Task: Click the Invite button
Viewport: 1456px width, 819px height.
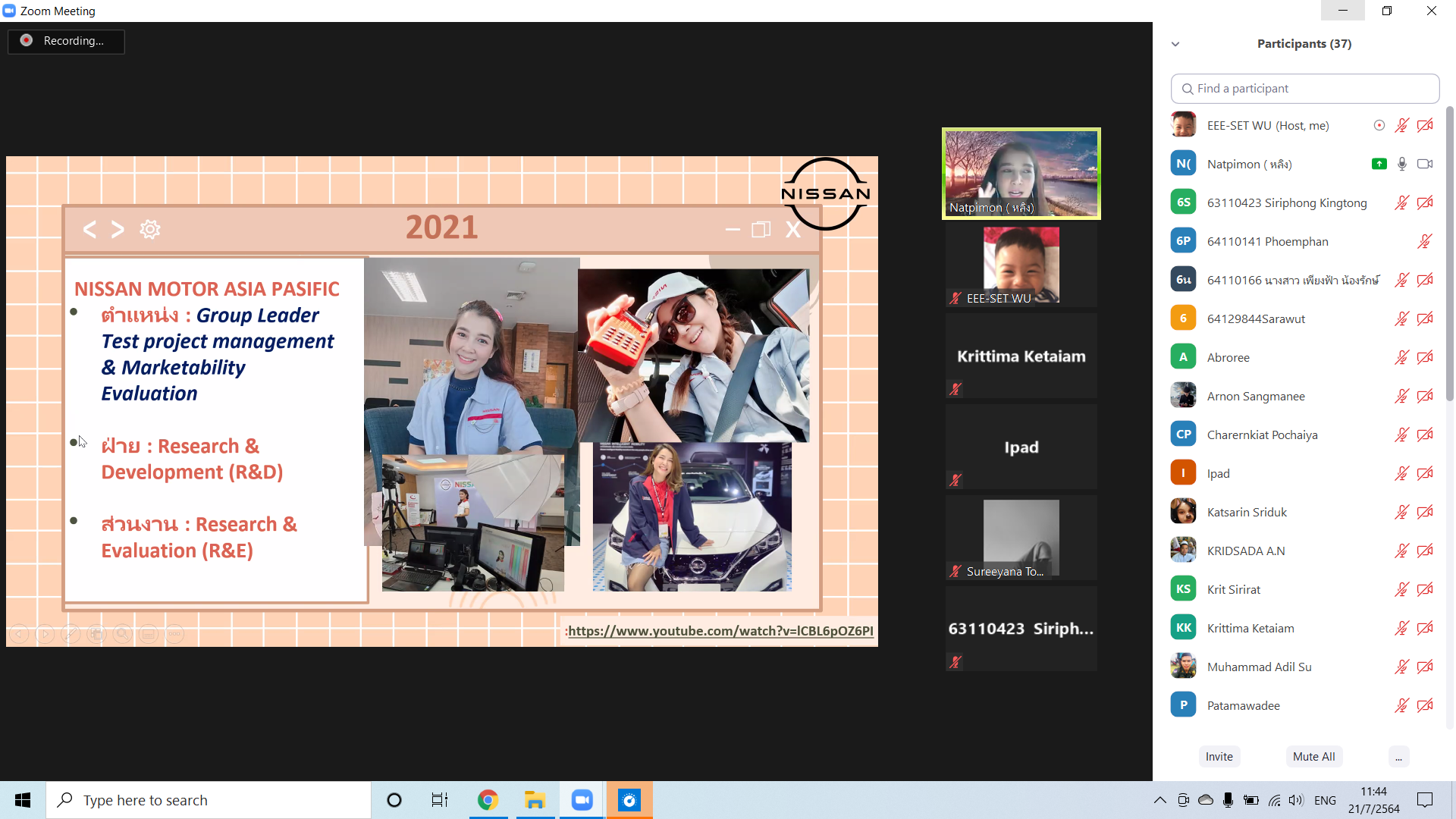Action: pos(1219,757)
